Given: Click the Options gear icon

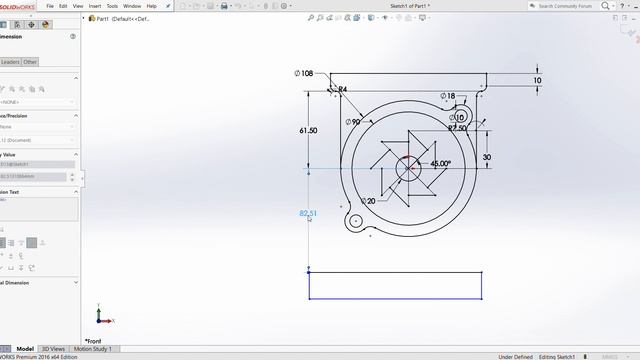Looking at the screenshot, I should coord(284,6).
